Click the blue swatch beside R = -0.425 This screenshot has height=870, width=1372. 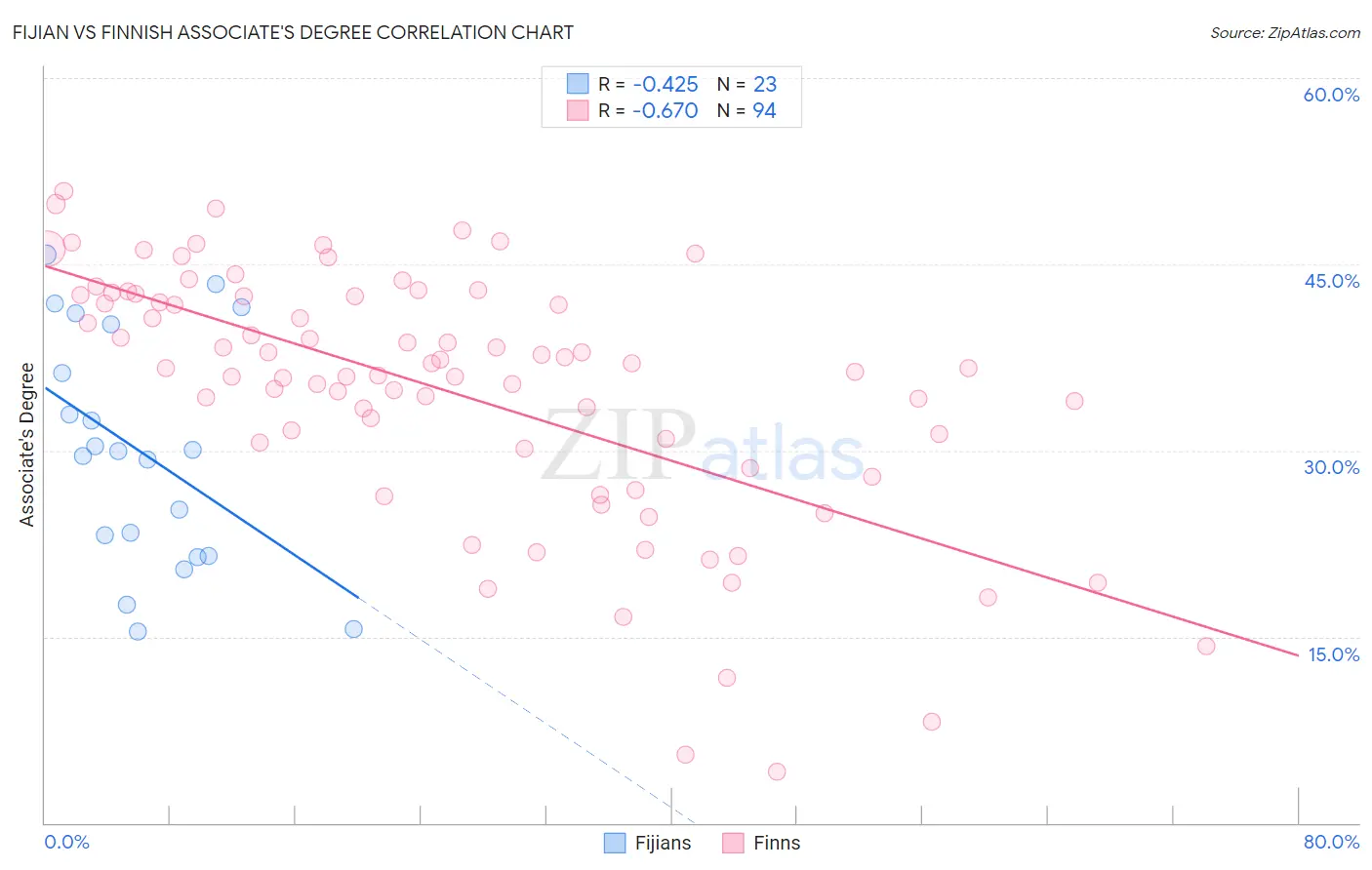(x=578, y=84)
